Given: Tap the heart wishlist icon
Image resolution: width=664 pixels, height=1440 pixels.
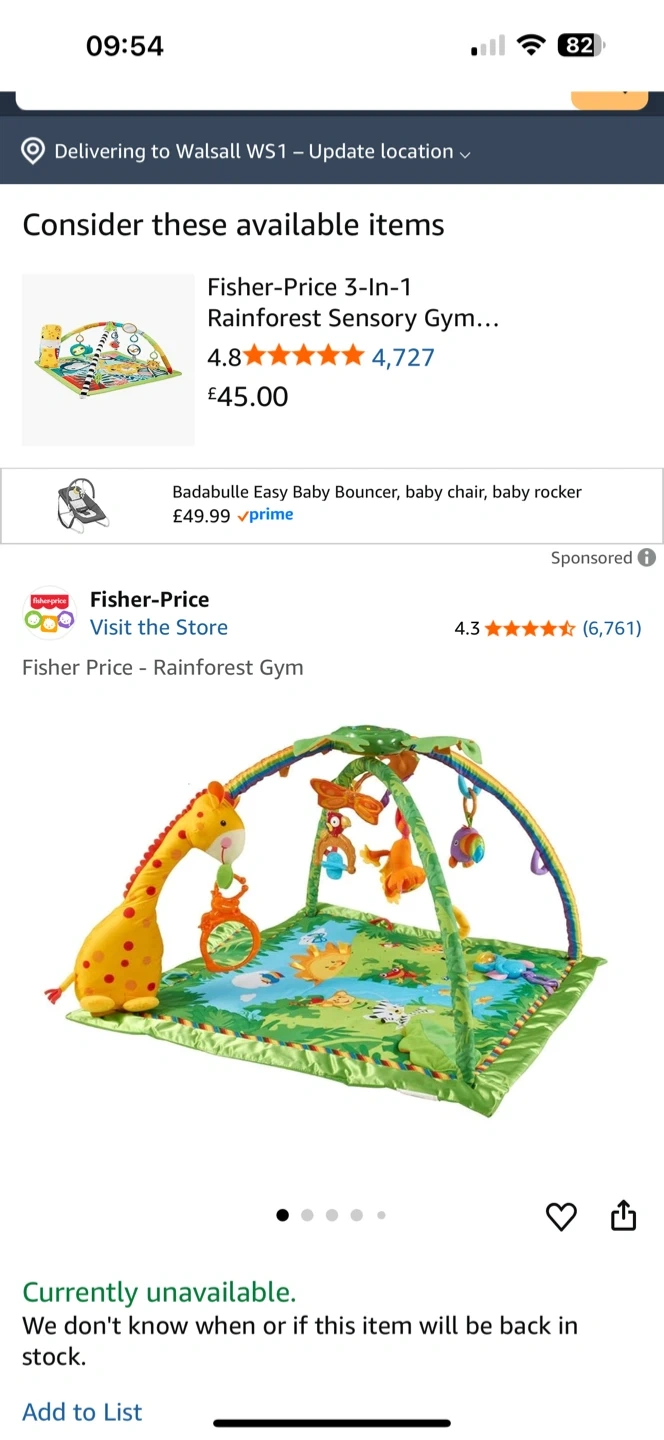Looking at the screenshot, I should click(x=561, y=1216).
